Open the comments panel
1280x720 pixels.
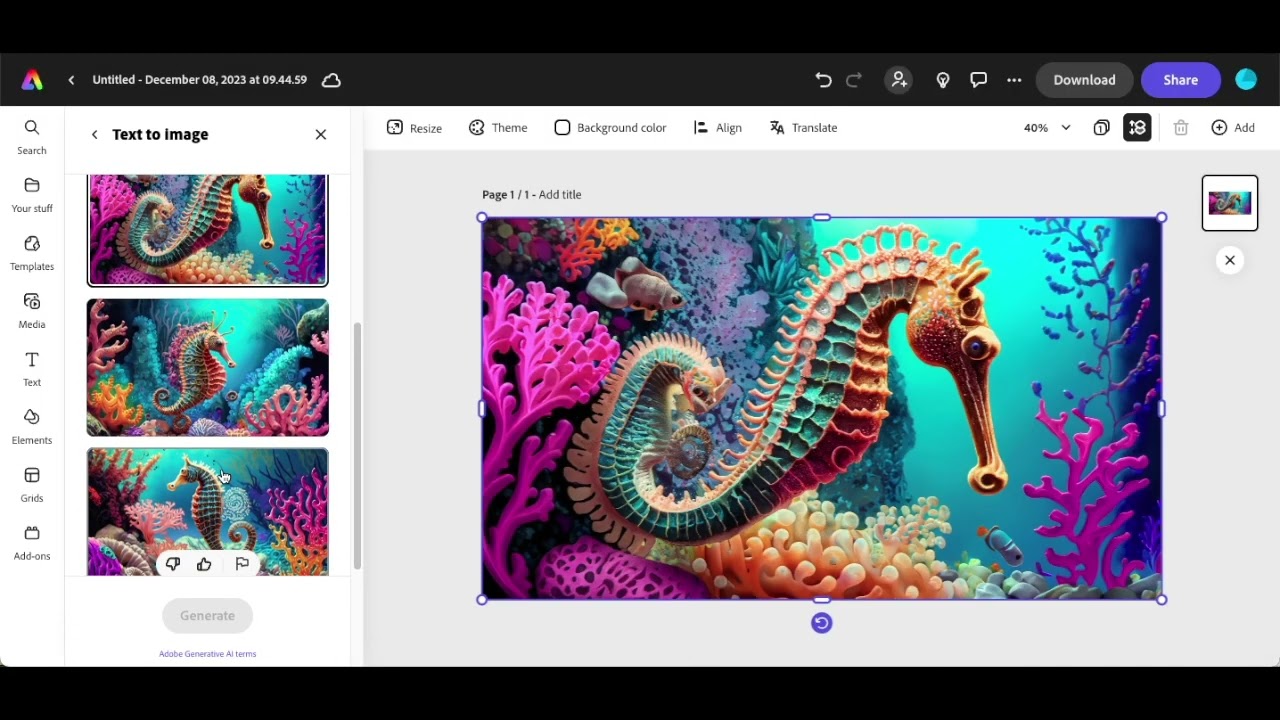pyautogui.click(x=979, y=80)
